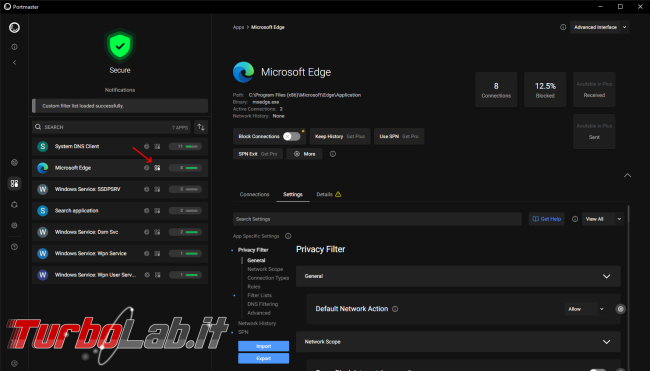Select Network Scope in settings tree
Image resolution: width=650 pixels, height=371 pixels.
coord(265,269)
